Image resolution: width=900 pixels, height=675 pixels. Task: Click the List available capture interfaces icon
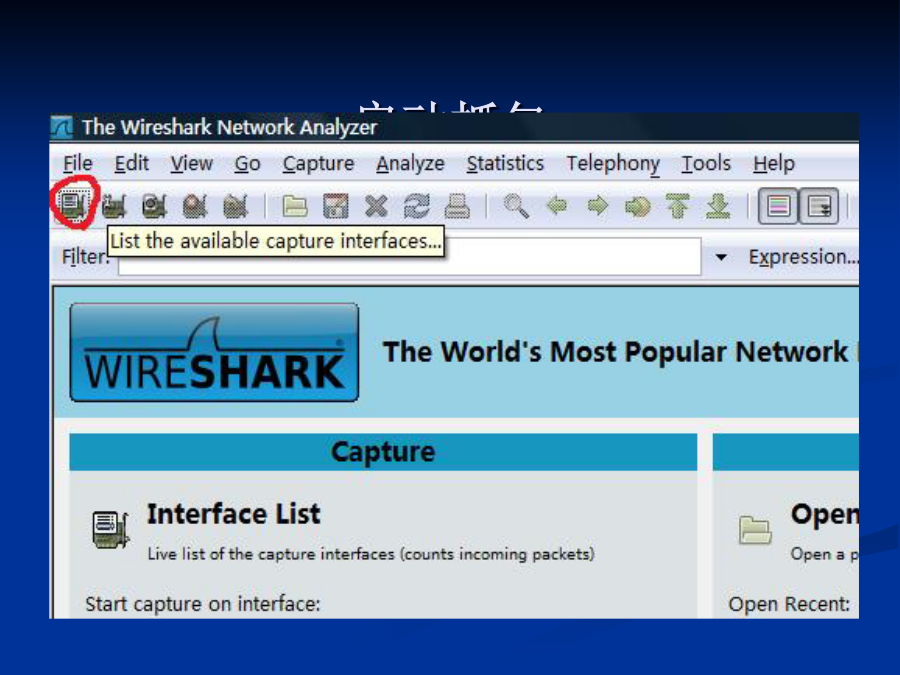coord(74,205)
